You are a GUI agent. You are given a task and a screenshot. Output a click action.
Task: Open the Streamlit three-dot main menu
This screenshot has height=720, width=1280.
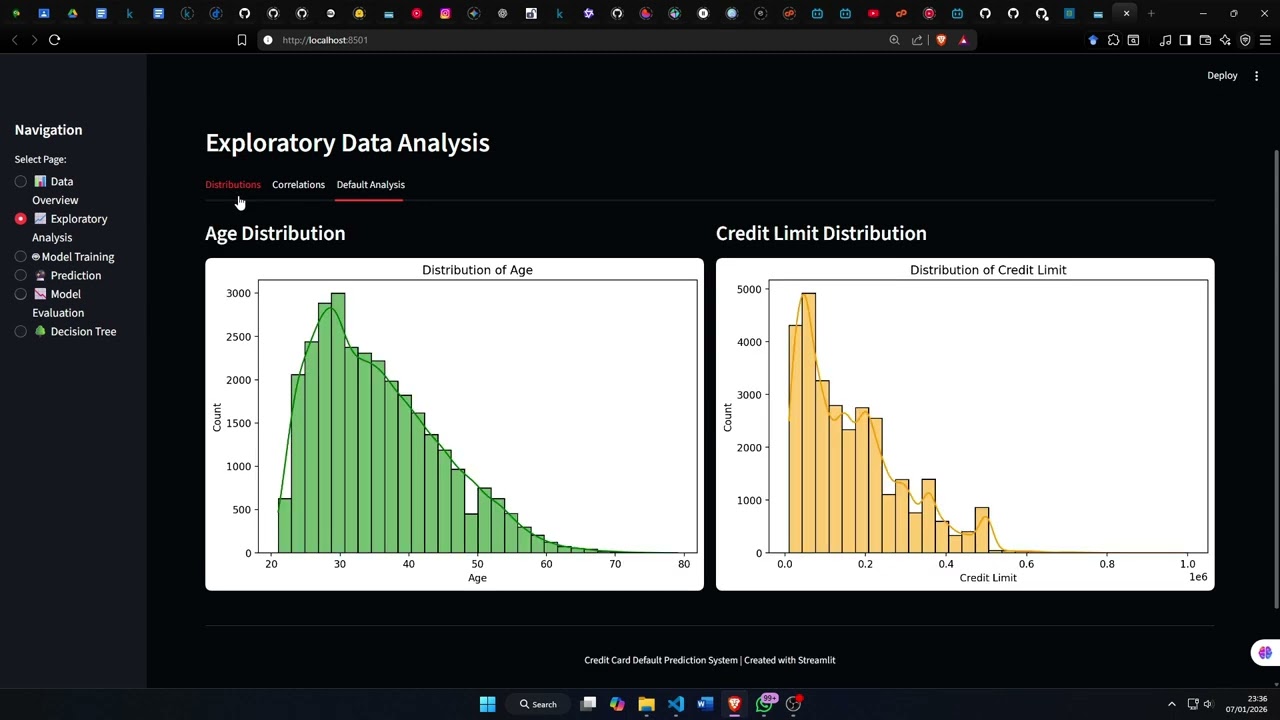pos(1256,76)
